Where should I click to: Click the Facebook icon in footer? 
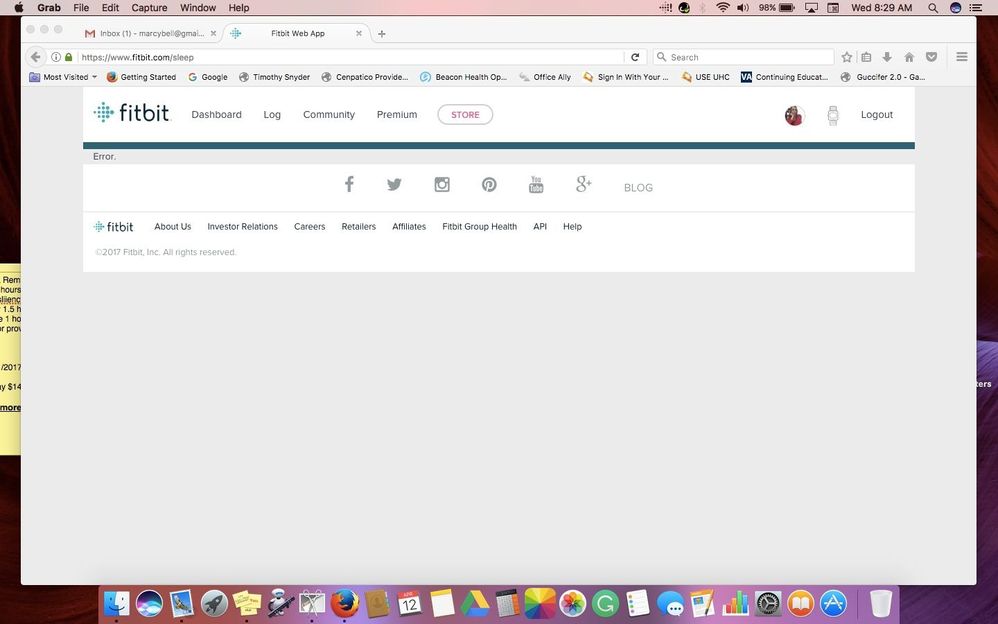click(x=349, y=184)
